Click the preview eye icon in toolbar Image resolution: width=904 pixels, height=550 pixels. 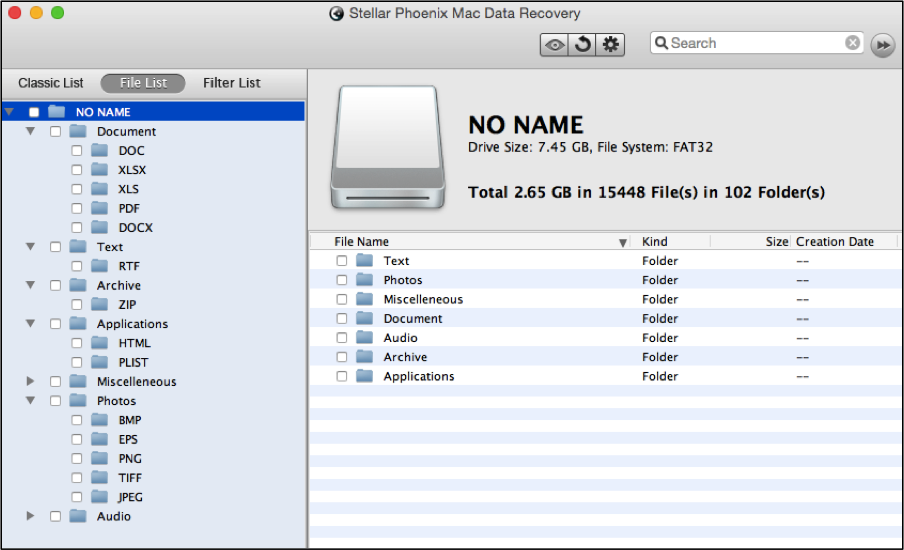click(x=554, y=44)
